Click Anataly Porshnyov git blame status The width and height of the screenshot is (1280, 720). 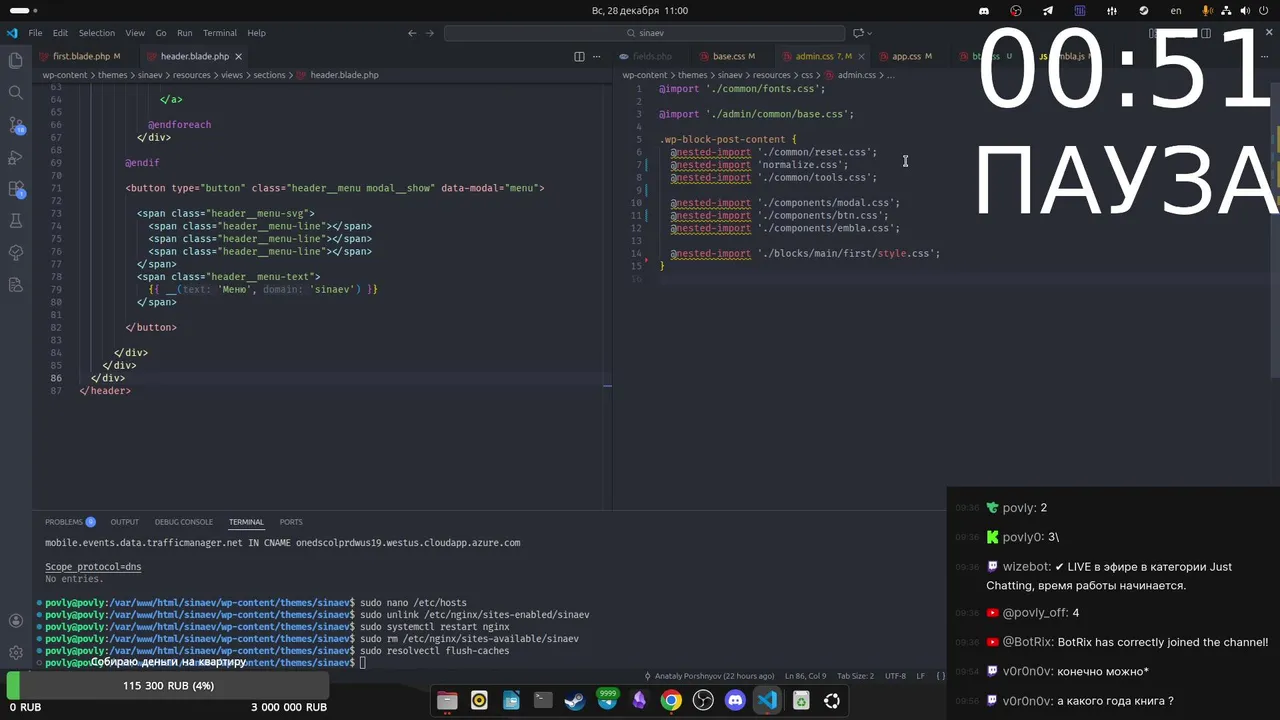click(709, 676)
